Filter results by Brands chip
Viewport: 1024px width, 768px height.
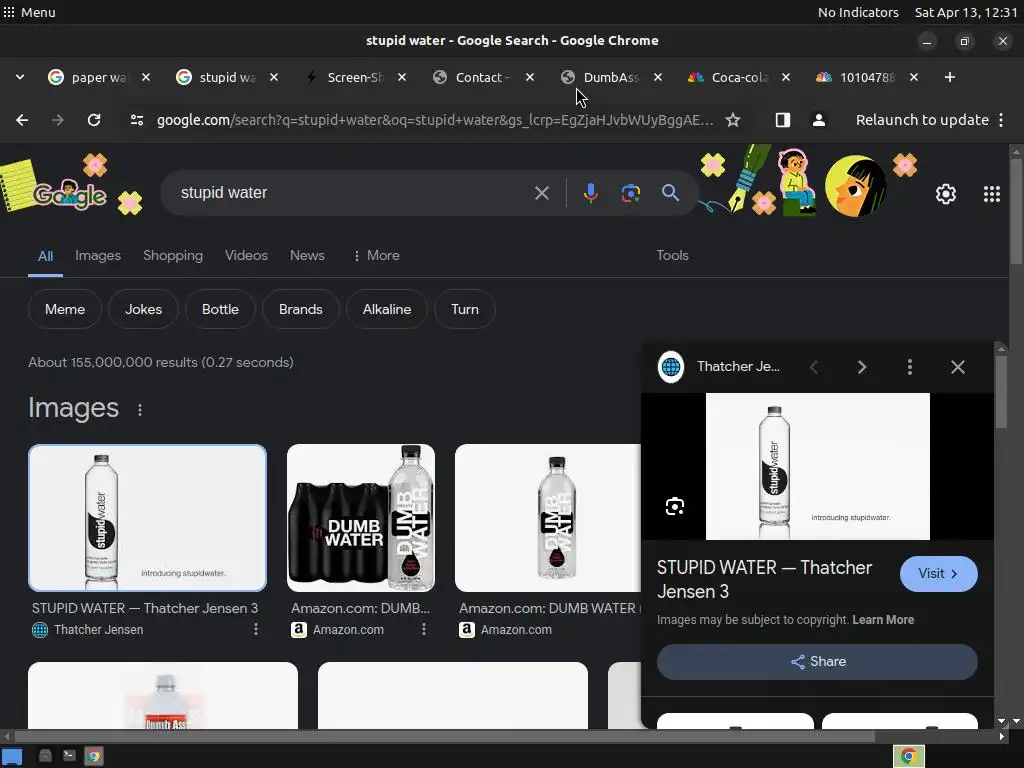tap(300, 309)
